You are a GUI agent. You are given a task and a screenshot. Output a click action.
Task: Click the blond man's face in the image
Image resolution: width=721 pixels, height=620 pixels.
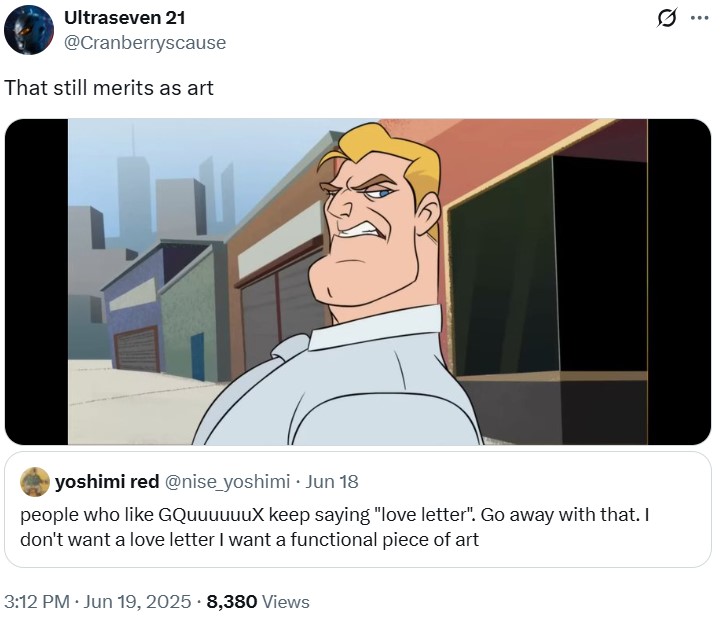coord(377,215)
